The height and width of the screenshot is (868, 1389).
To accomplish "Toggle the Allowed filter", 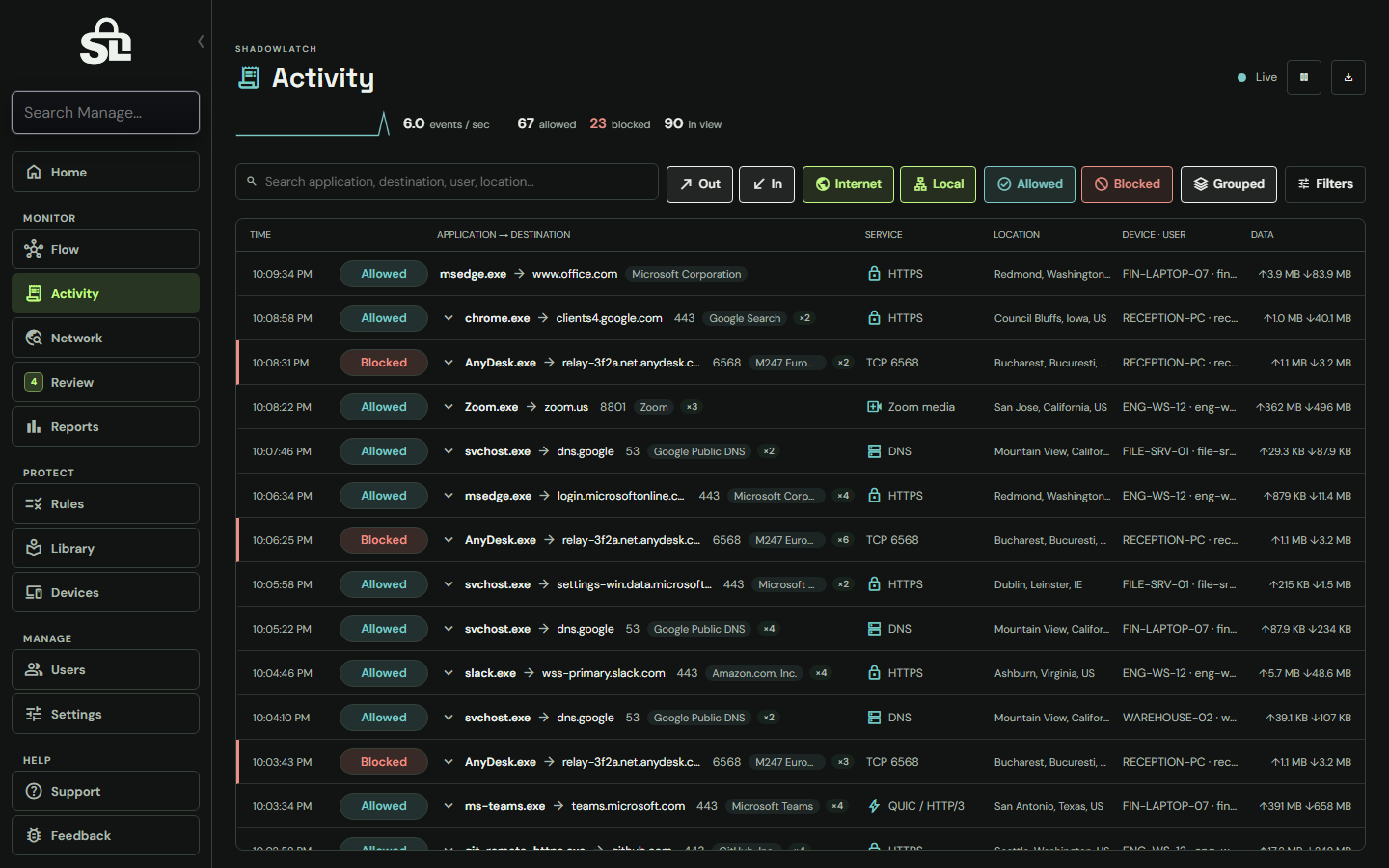I will [1029, 184].
